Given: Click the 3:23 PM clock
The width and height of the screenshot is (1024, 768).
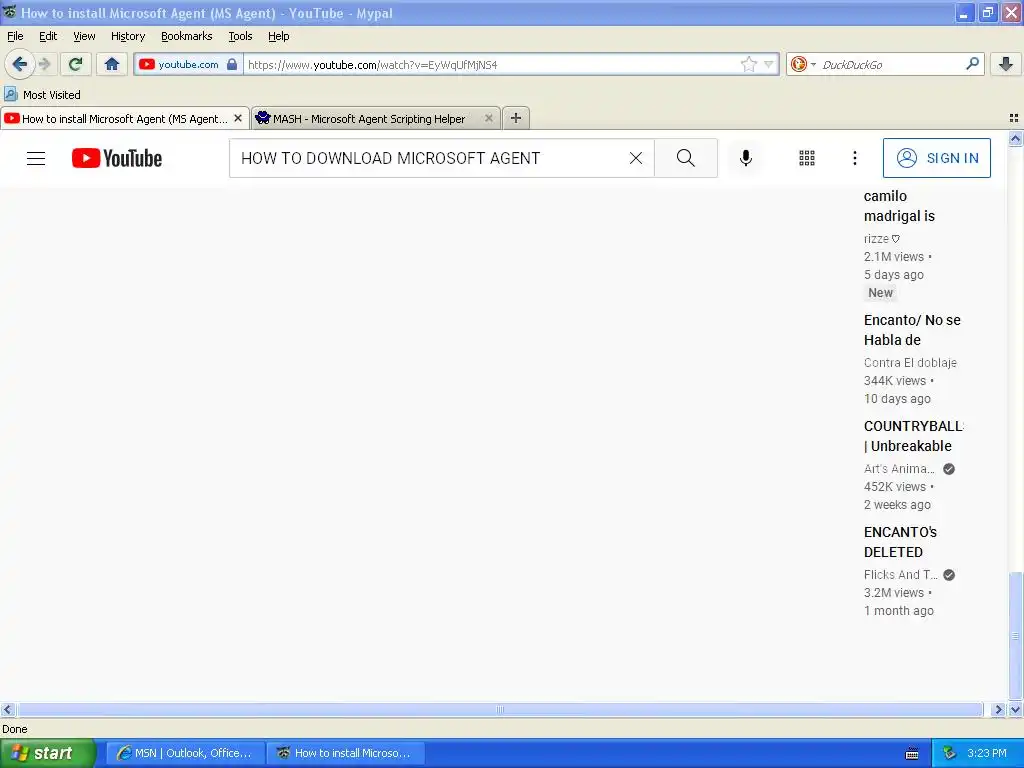Looking at the screenshot, I should (x=987, y=753).
